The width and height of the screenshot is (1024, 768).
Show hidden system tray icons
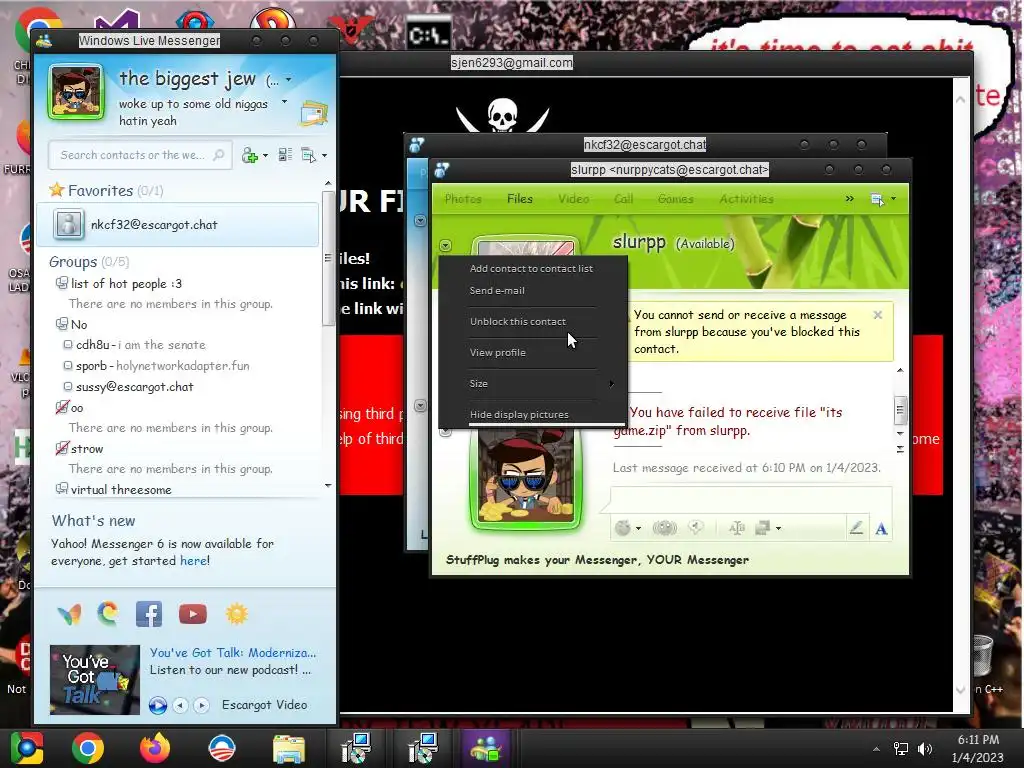(x=876, y=749)
